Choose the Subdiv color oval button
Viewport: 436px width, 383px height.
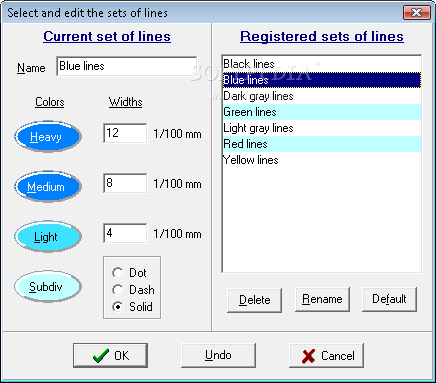(x=48, y=287)
